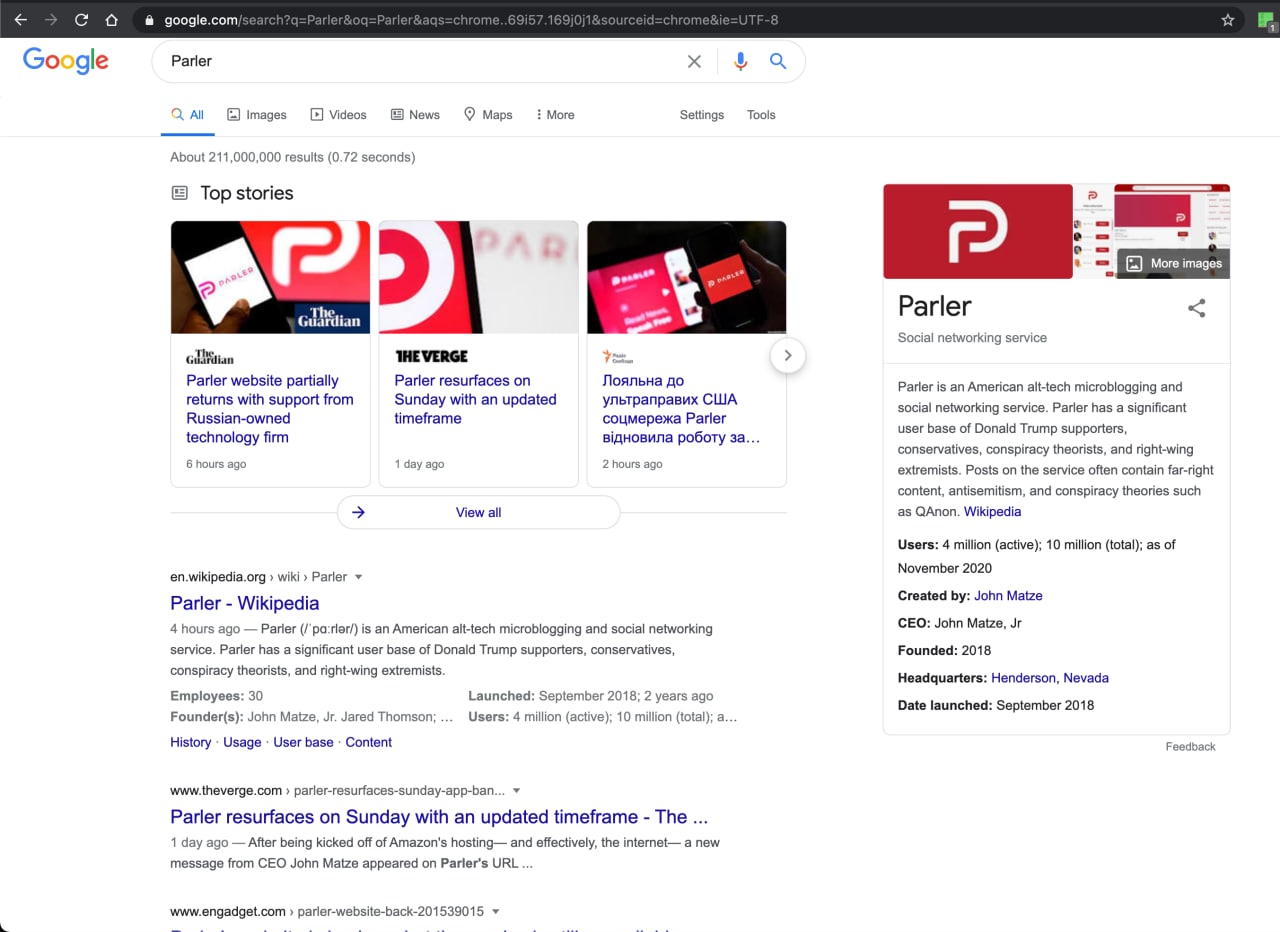1280x932 pixels.
Task: Submit search with the magnifier icon
Action: click(778, 61)
